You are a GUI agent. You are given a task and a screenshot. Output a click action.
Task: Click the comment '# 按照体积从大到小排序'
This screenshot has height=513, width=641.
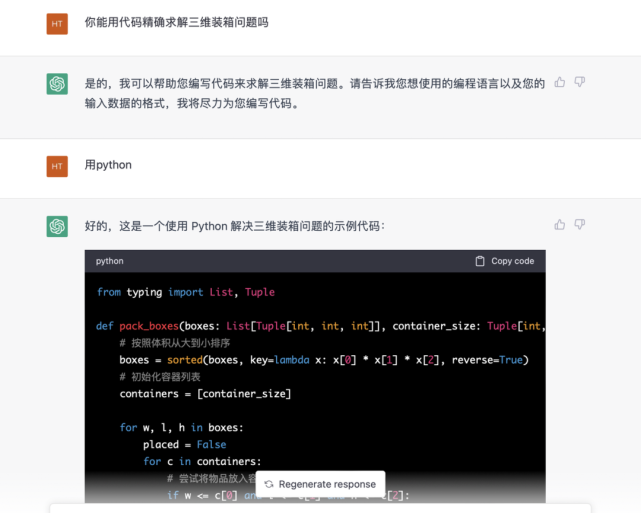tap(175, 343)
